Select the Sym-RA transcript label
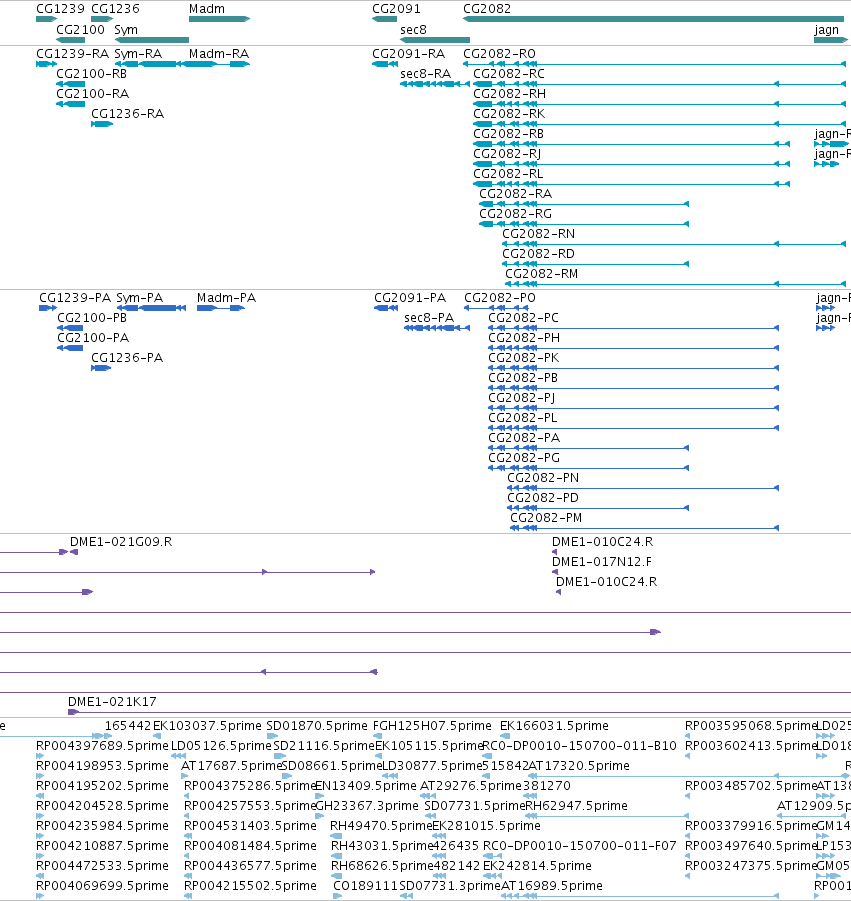The width and height of the screenshot is (851, 901). [138, 53]
